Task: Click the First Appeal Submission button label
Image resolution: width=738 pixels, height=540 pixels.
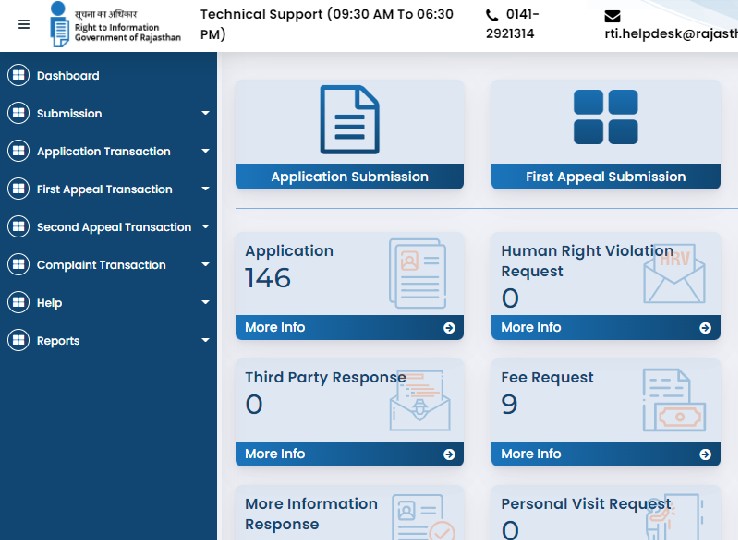Action: 605,177
